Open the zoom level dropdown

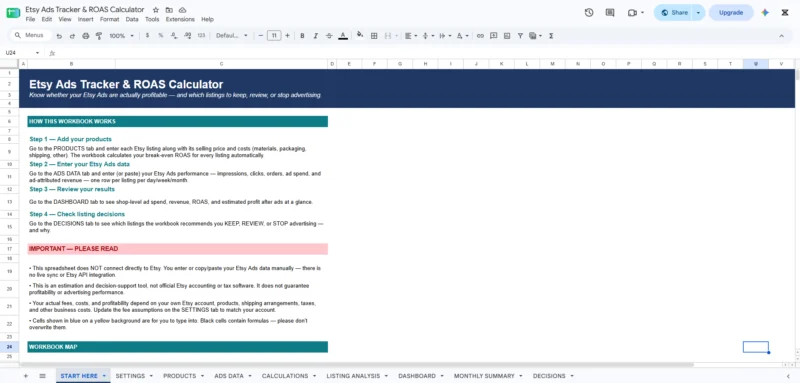[121, 36]
